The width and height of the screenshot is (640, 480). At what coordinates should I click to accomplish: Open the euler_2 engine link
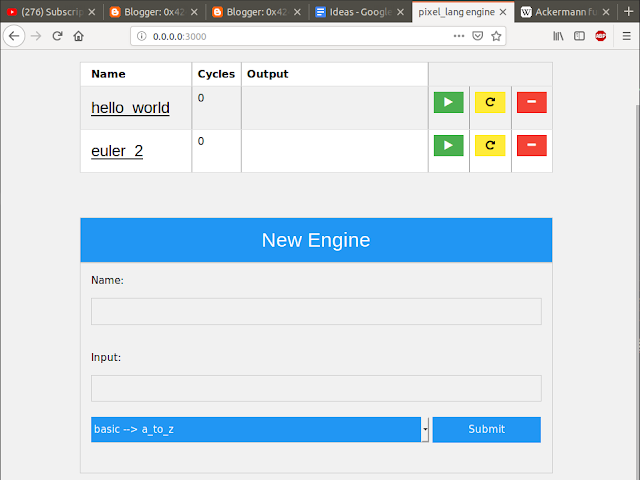117,151
